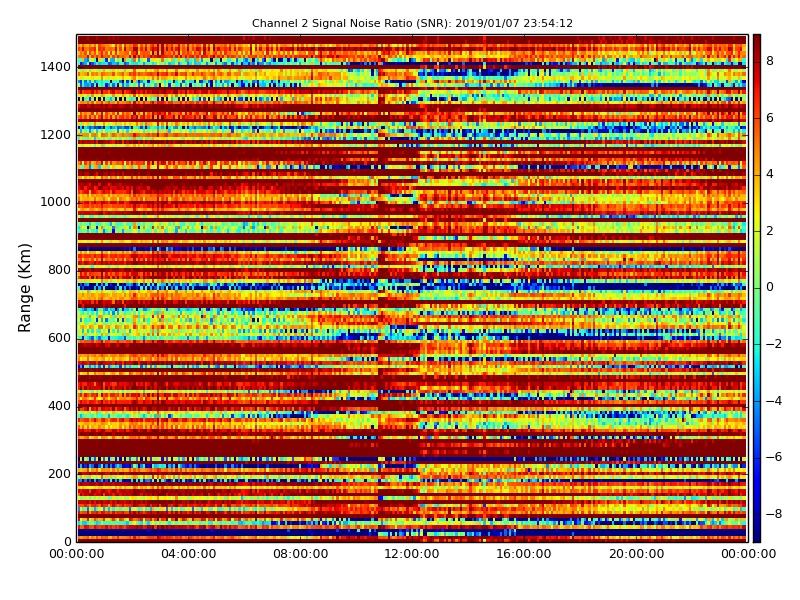800x600 pixels.
Task: Click the 20:00:00 time tick label
Action: [x=636, y=554]
